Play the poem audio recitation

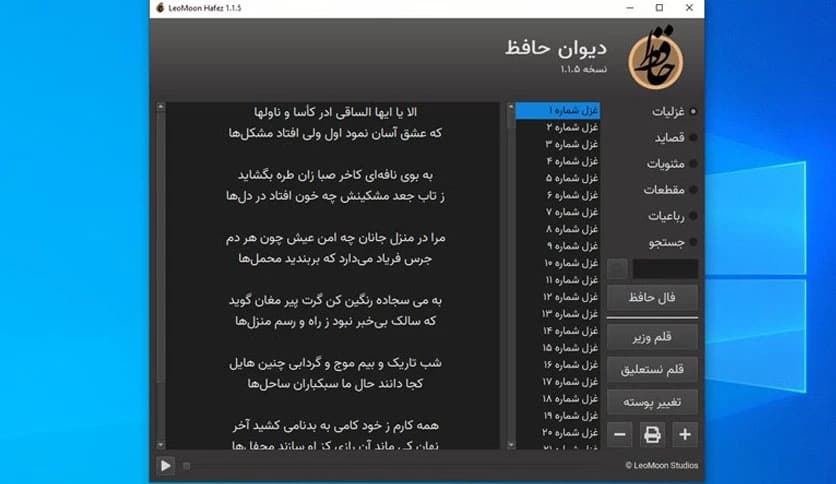[165, 465]
